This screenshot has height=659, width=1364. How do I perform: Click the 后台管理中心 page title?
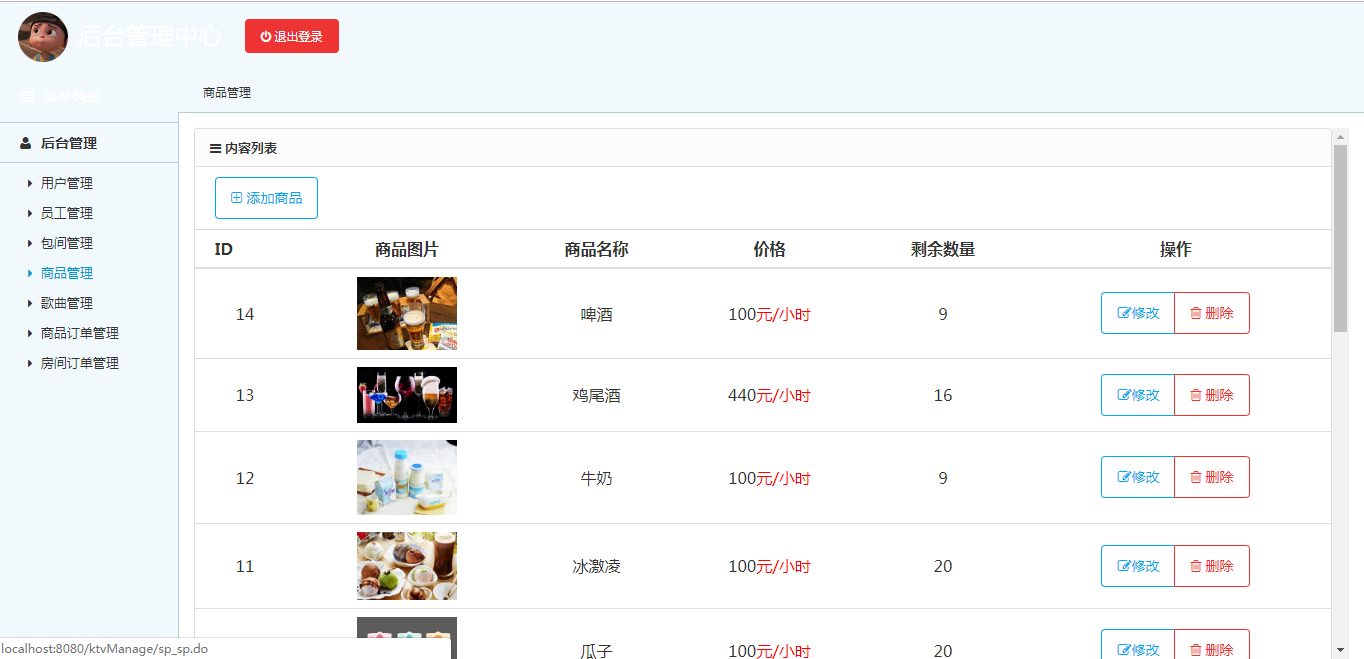[150, 36]
